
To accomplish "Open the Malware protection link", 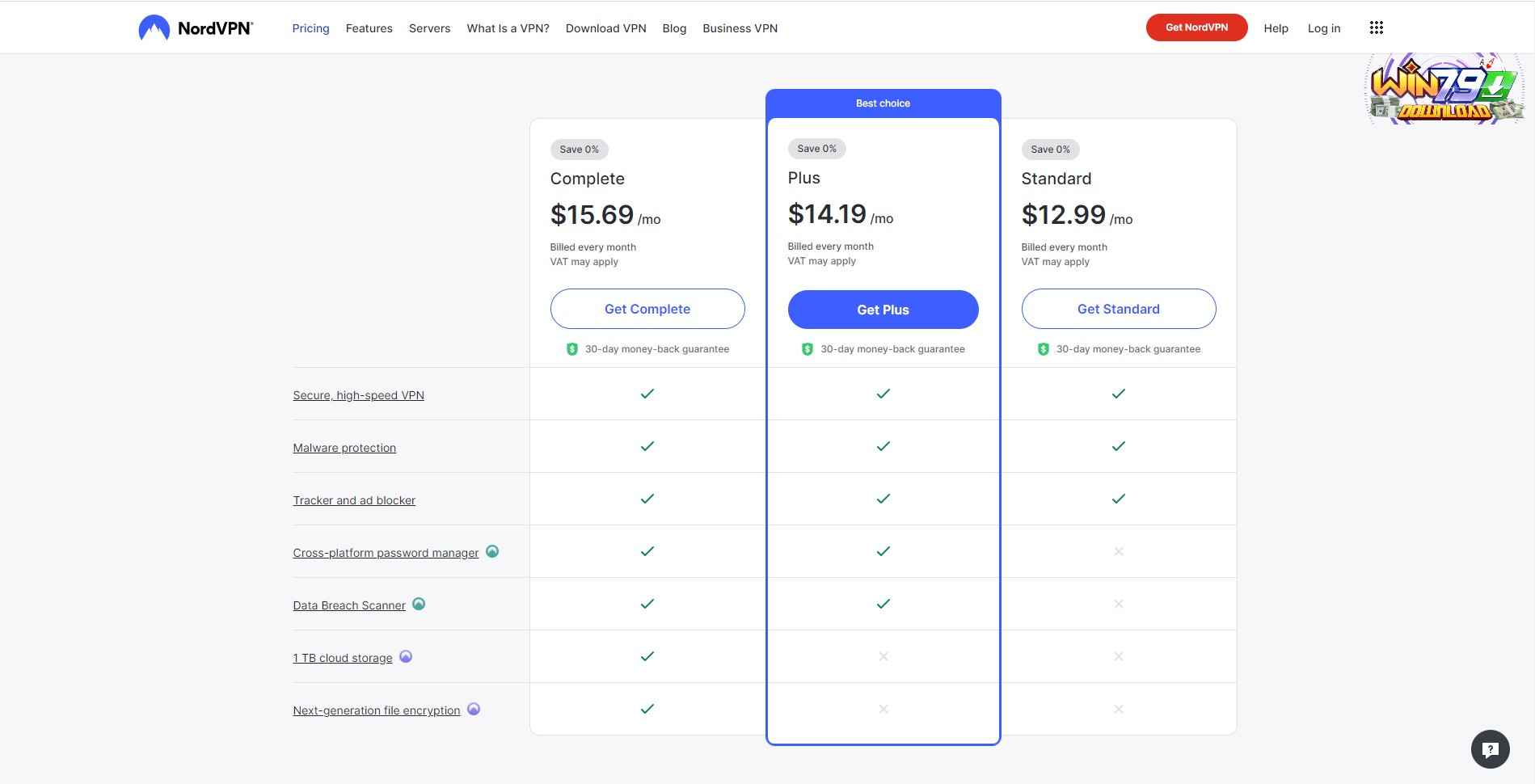I will 344,448.
